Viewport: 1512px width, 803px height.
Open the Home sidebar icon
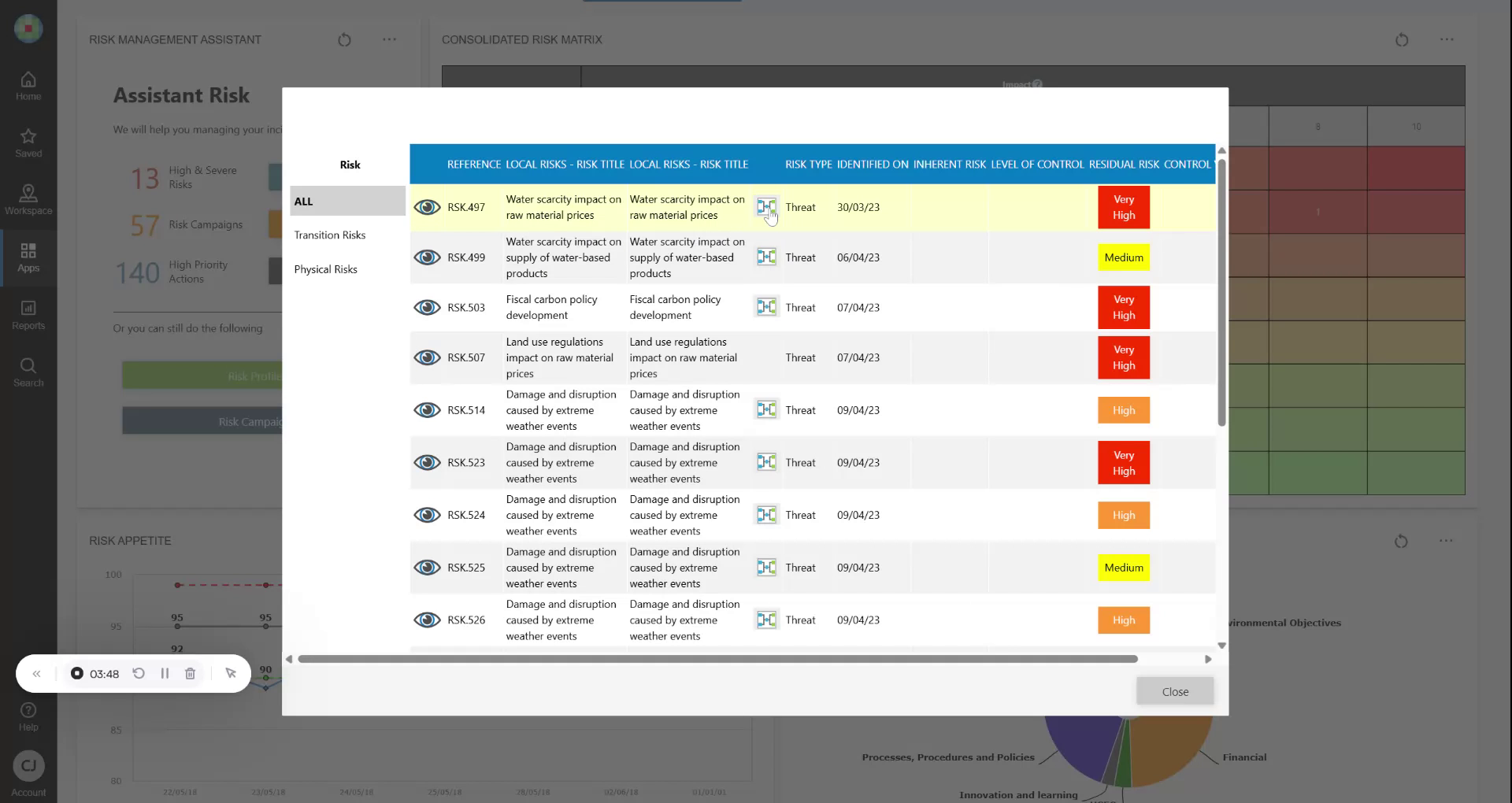tap(28, 84)
